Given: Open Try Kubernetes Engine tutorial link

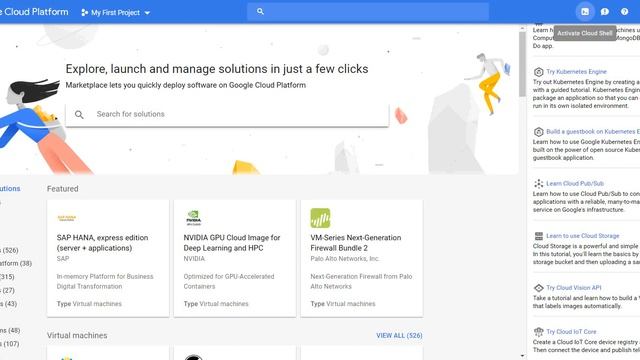Looking at the screenshot, I should [576, 72].
